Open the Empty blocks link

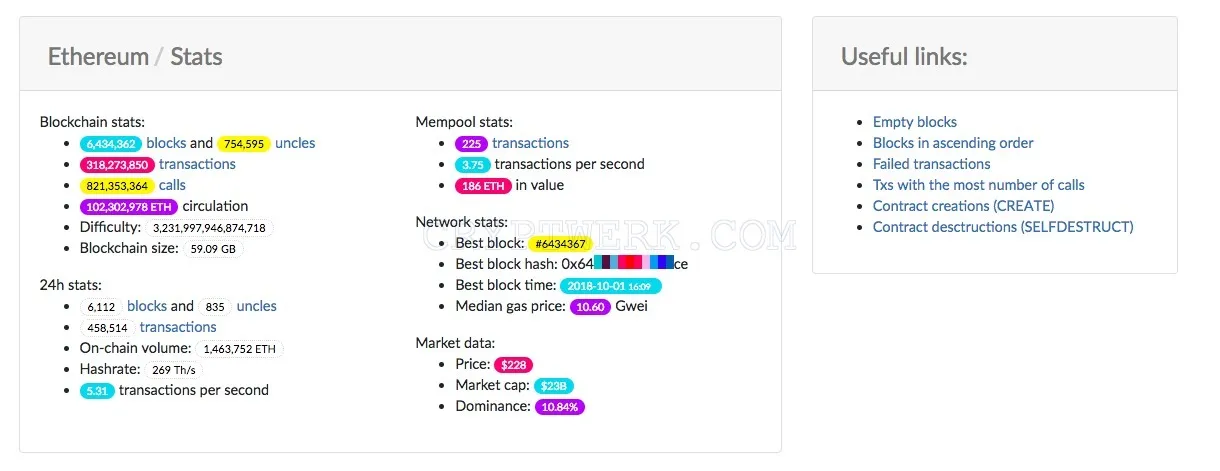[x=915, y=122]
